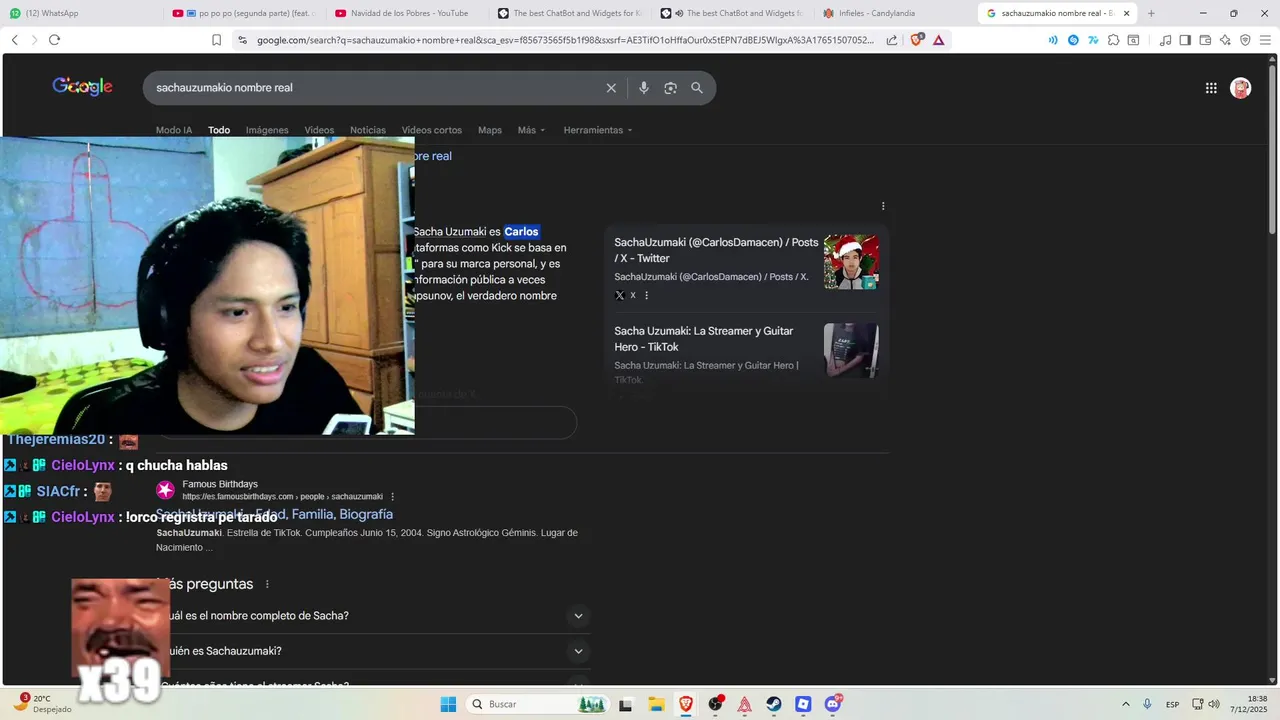Open more options dots above the result cards
The image size is (1280, 720).
pos(883,206)
